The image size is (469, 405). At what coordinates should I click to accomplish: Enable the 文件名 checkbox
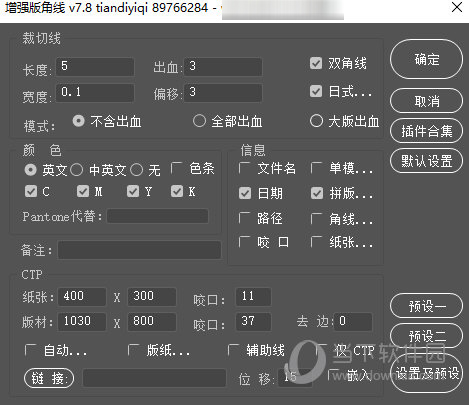tap(244, 168)
